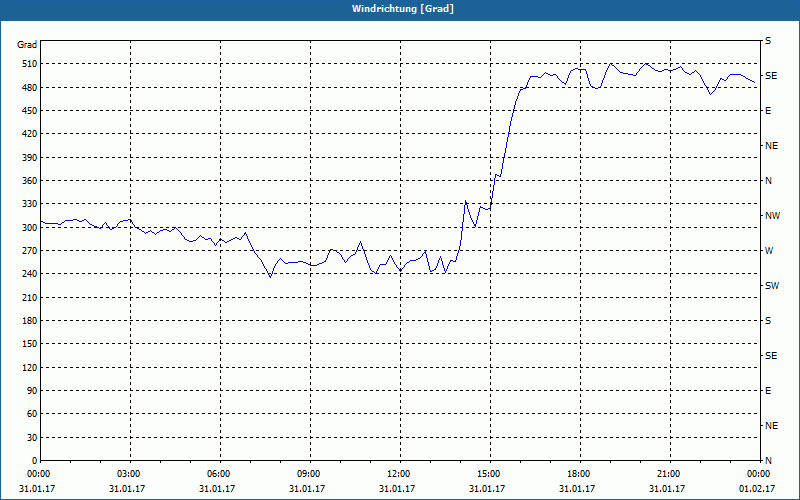Select the 180 value on the Grad axis

click(30, 321)
